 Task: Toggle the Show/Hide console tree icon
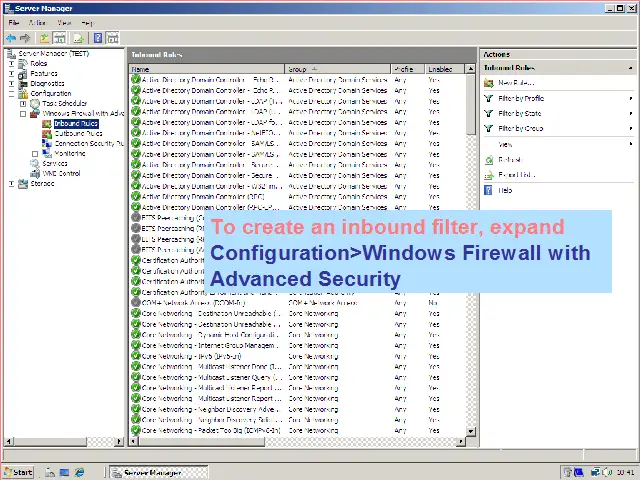[x=60, y=38]
